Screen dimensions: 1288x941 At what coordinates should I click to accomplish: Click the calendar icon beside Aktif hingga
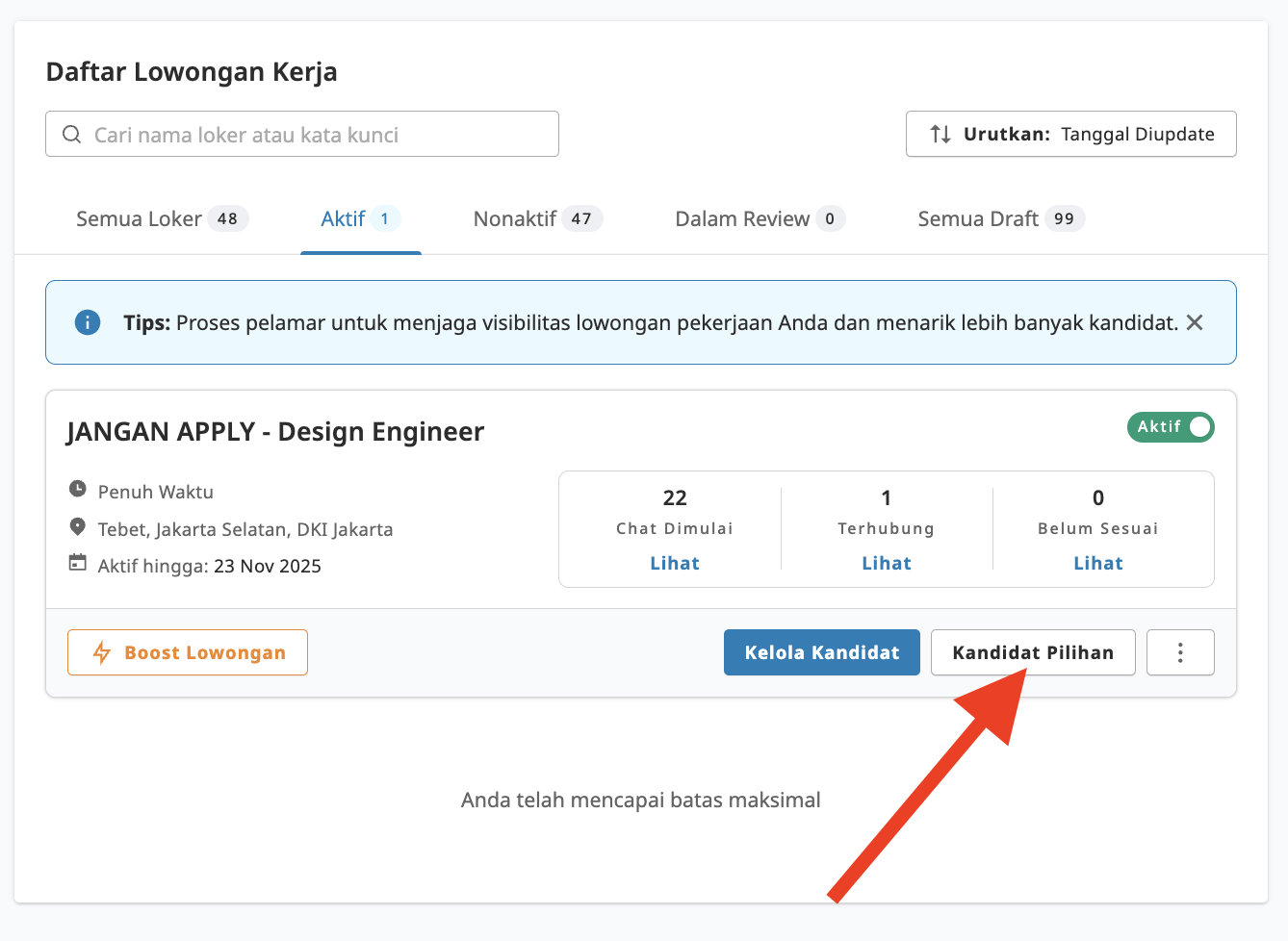click(x=78, y=565)
